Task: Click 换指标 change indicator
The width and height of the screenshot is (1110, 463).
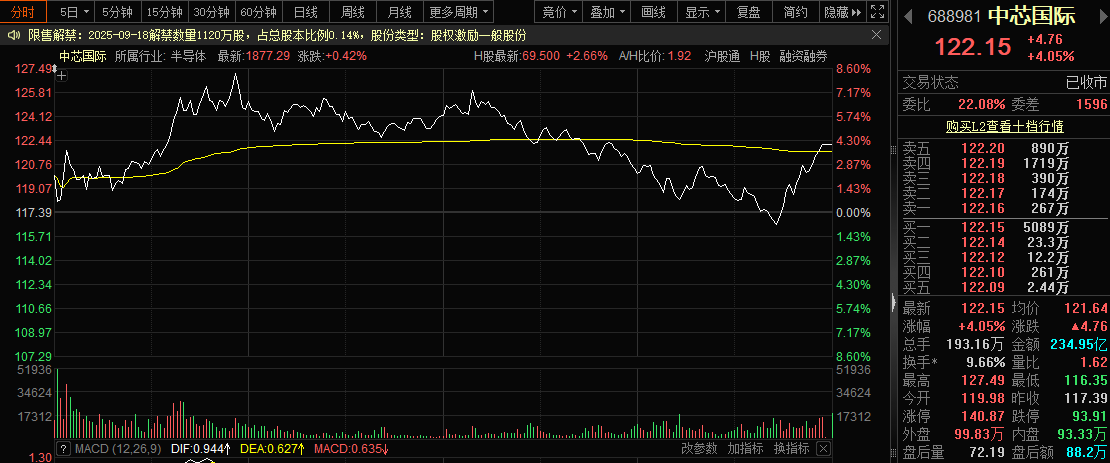Action: pyautogui.click(x=791, y=448)
